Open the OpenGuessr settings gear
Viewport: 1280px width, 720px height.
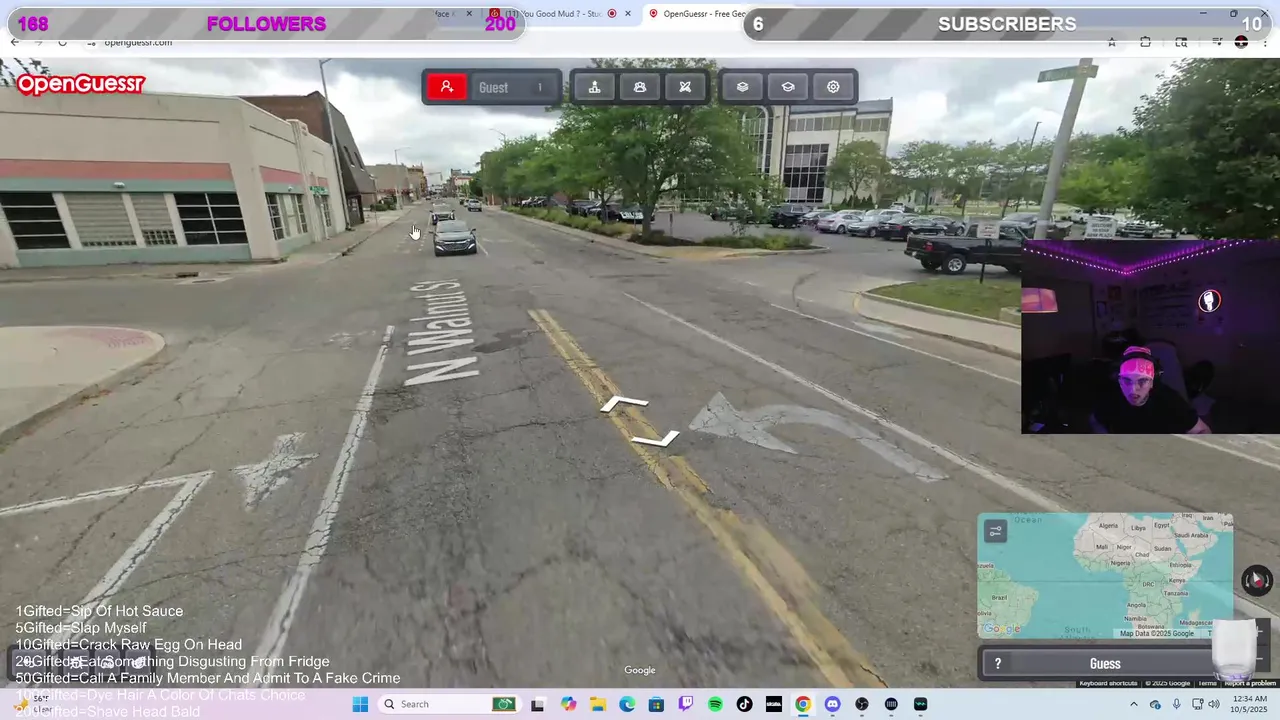click(833, 87)
